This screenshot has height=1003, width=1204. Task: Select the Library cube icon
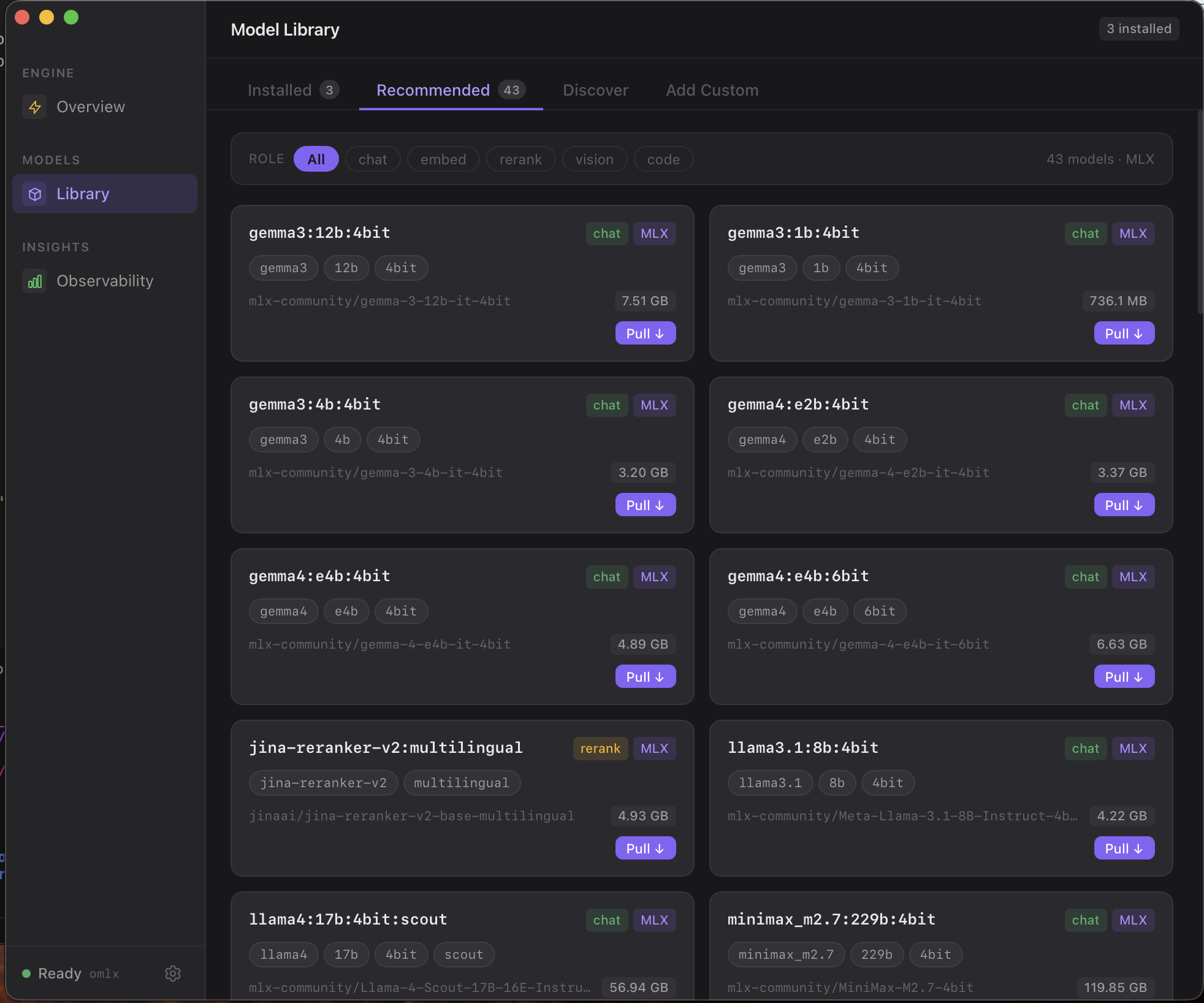pos(35,194)
